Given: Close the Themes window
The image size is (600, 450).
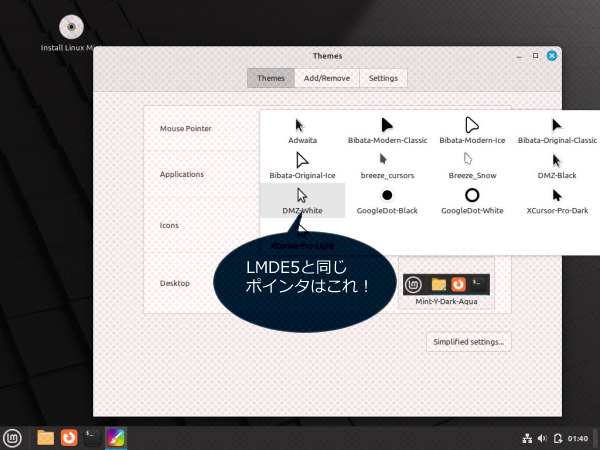Looking at the screenshot, I should coord(552,56).
